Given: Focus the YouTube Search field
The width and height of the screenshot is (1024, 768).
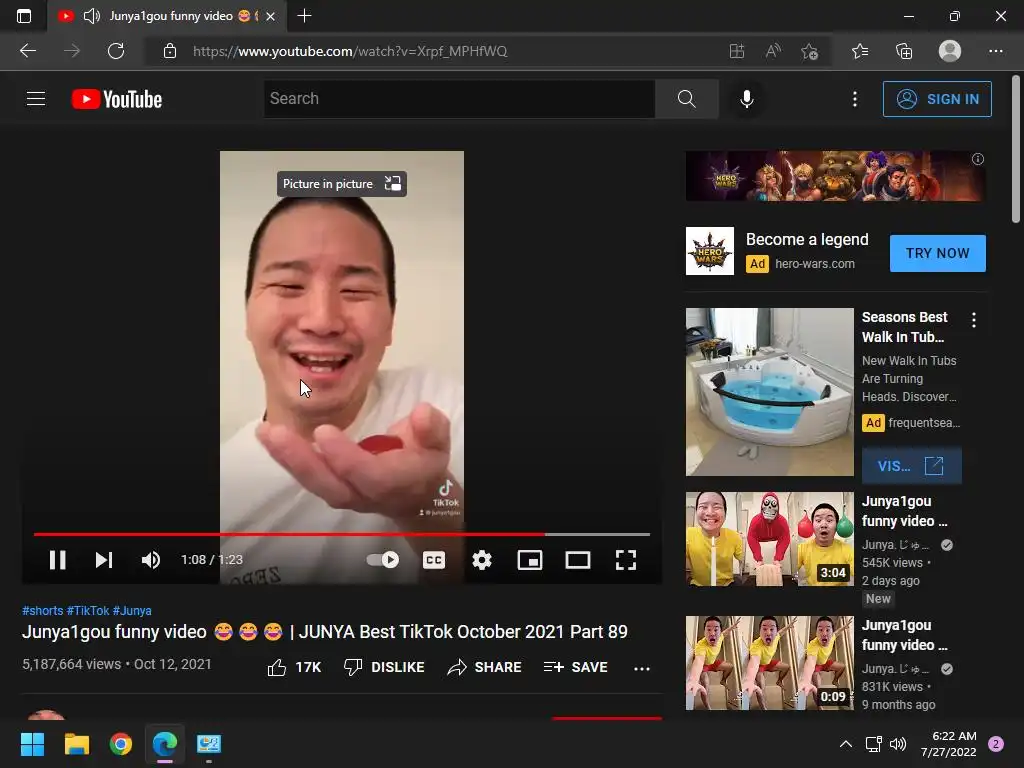Looking at the screenshot, I should coord(459,99).
